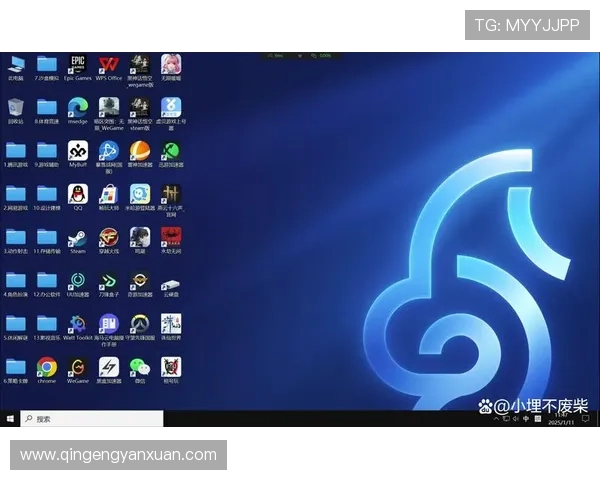Select the UU accelerator shortcut

point(78,280)
